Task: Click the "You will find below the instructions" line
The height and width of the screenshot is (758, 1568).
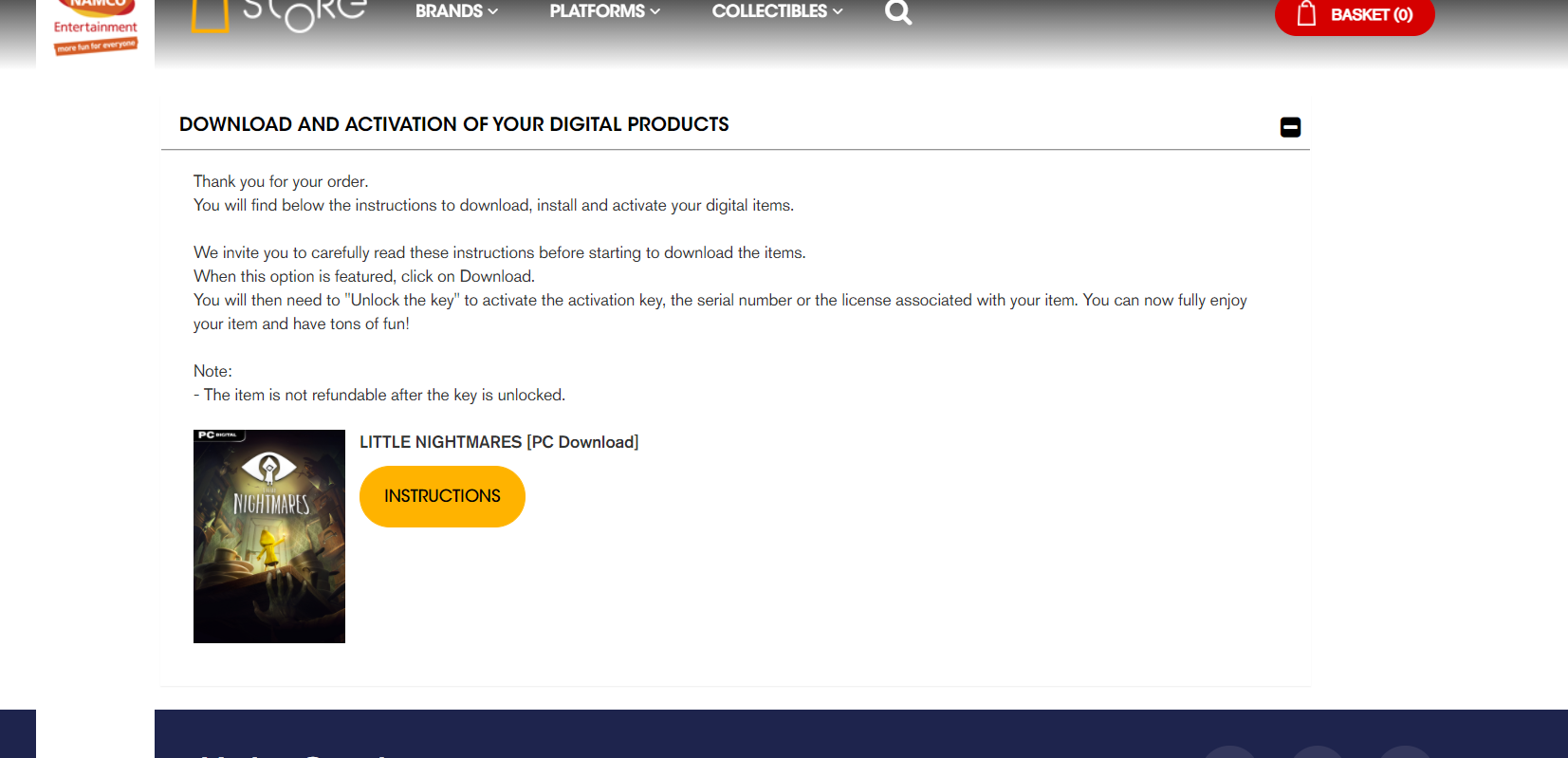Action: 494,205
